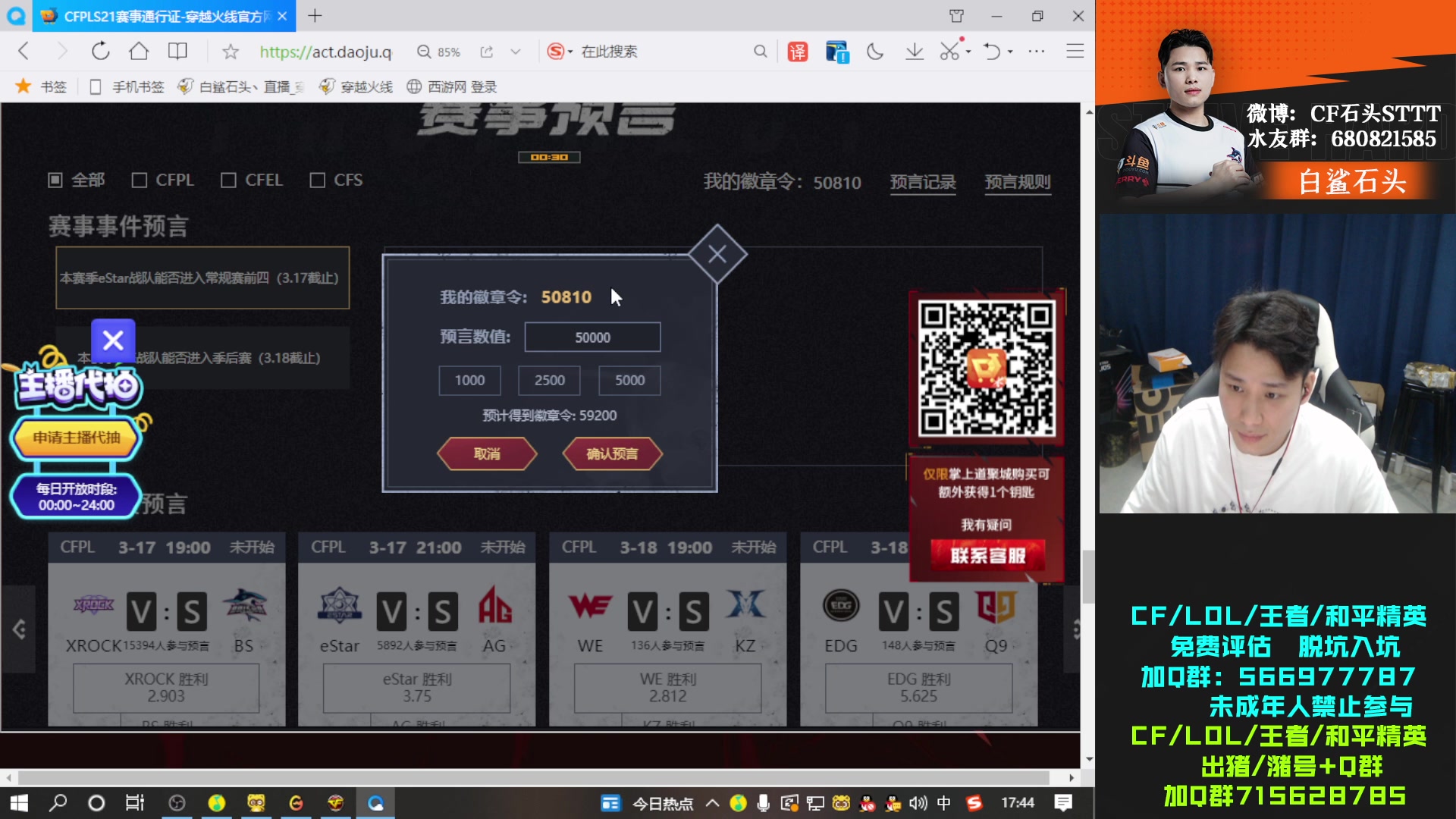Open Task View on the taskbar
This screenshot has height=819, width=1456.
pos(135,802)
